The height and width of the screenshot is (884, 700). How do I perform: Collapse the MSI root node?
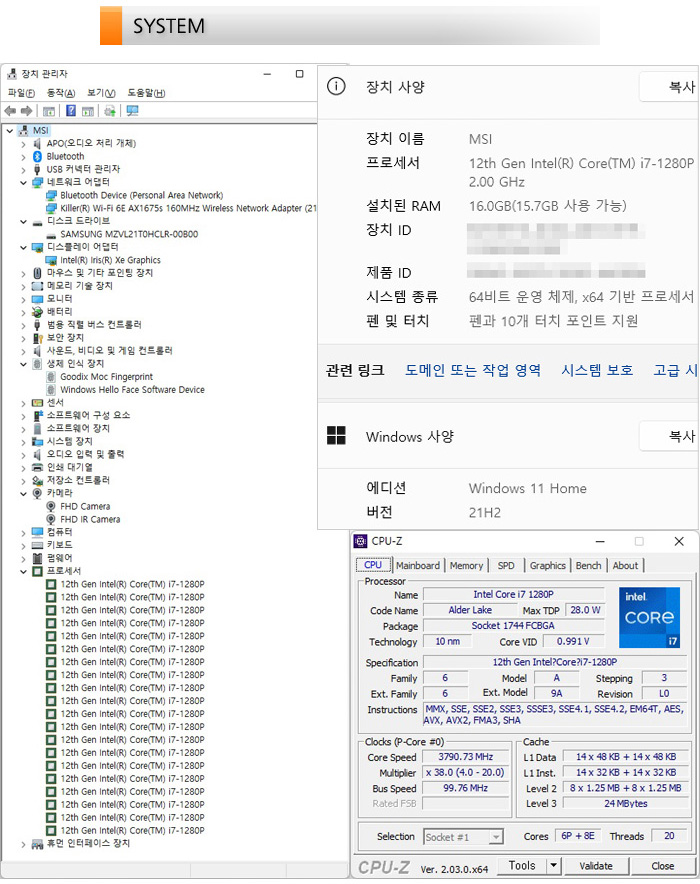click(x=10, y=131)
